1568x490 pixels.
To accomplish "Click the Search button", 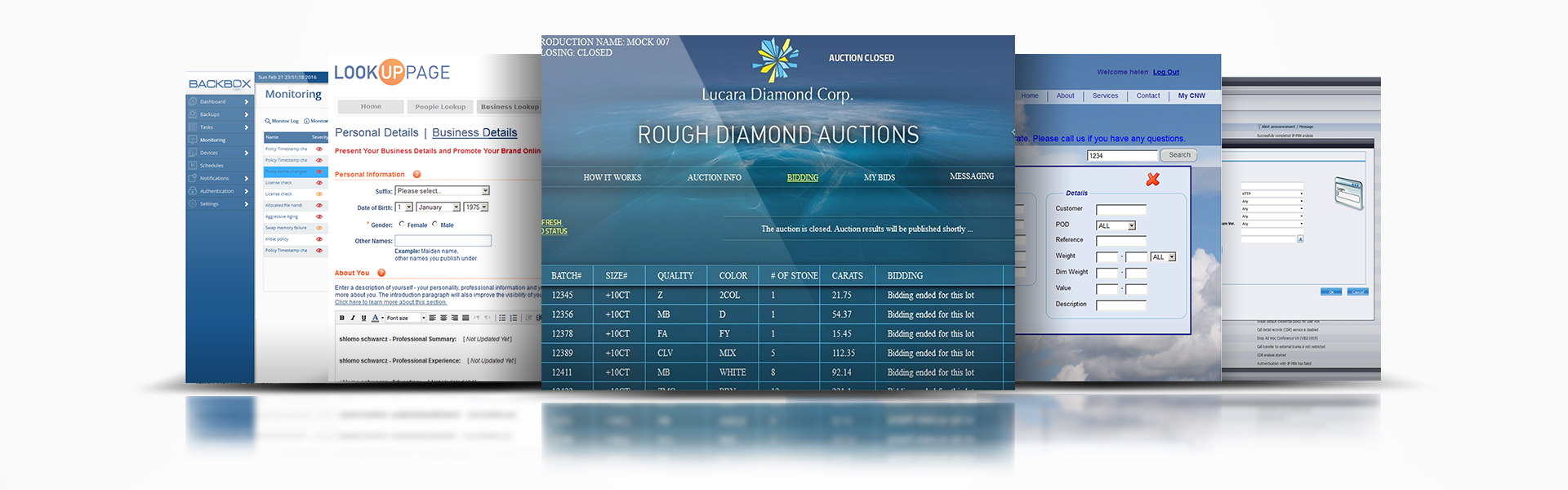I will 1179,155.
